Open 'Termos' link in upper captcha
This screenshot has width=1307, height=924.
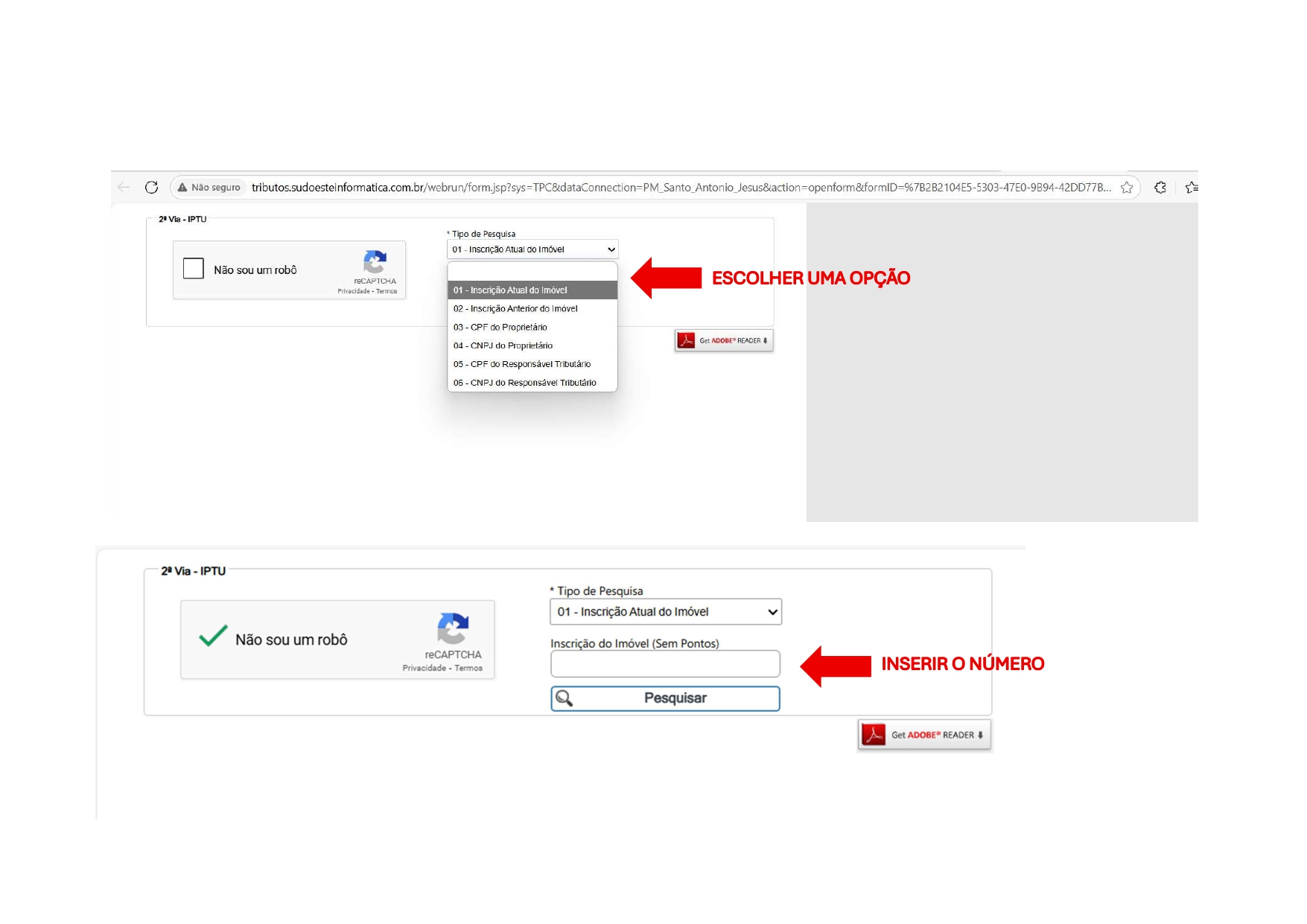[x=387, y=291]
